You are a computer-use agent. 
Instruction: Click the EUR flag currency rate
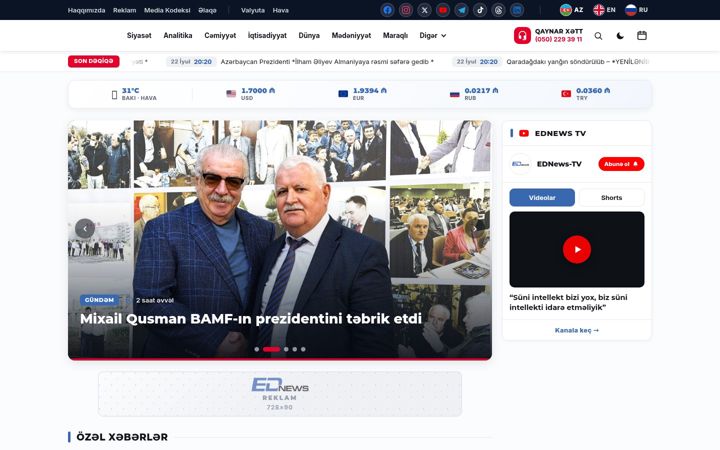(362, 94)
